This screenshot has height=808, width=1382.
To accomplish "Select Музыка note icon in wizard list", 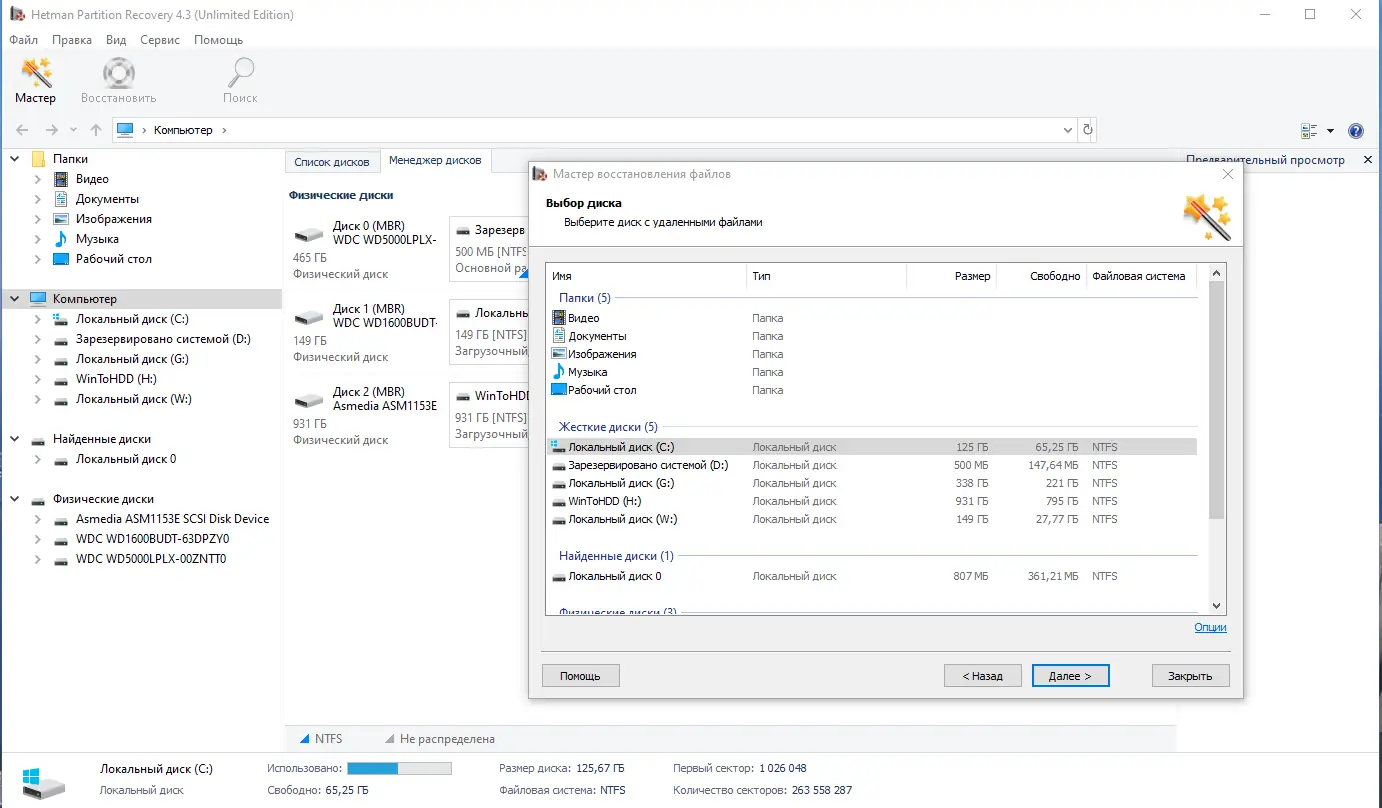I will 559,372.
